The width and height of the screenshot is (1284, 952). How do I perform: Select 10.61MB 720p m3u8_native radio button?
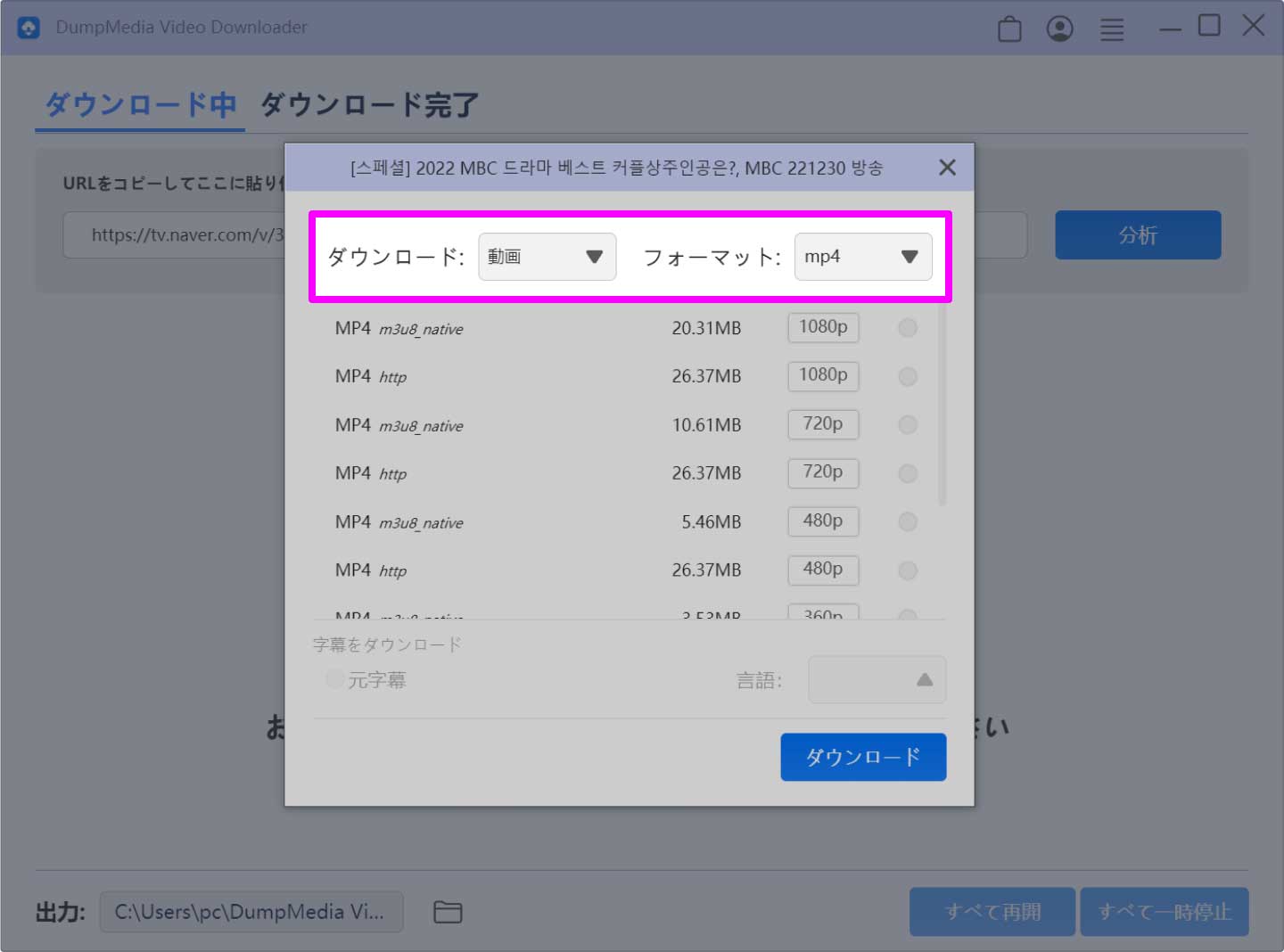[x=908, y=425]
